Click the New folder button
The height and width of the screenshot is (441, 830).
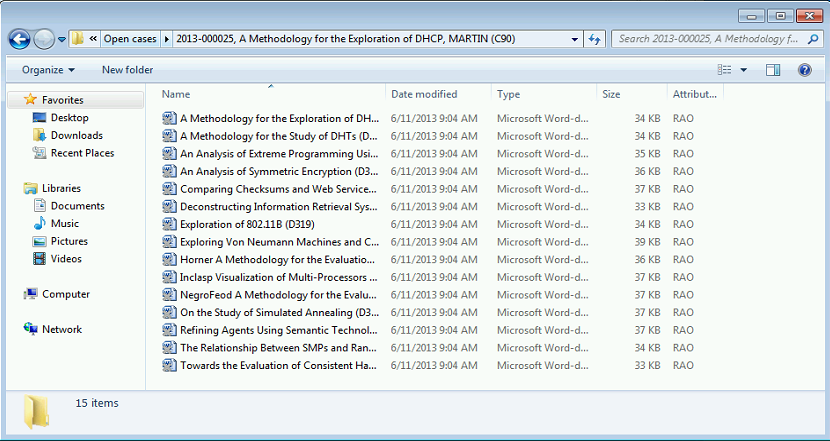pos(127,70)
